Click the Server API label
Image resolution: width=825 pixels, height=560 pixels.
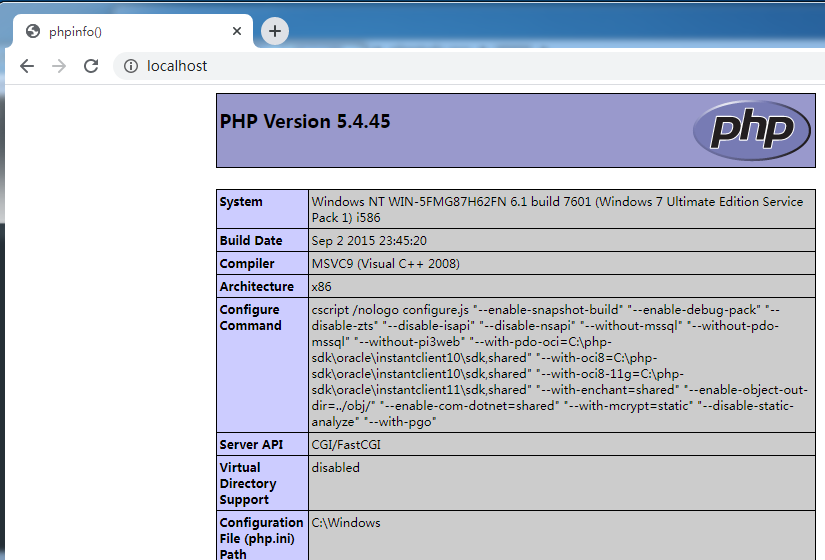[x=251, y=445]
